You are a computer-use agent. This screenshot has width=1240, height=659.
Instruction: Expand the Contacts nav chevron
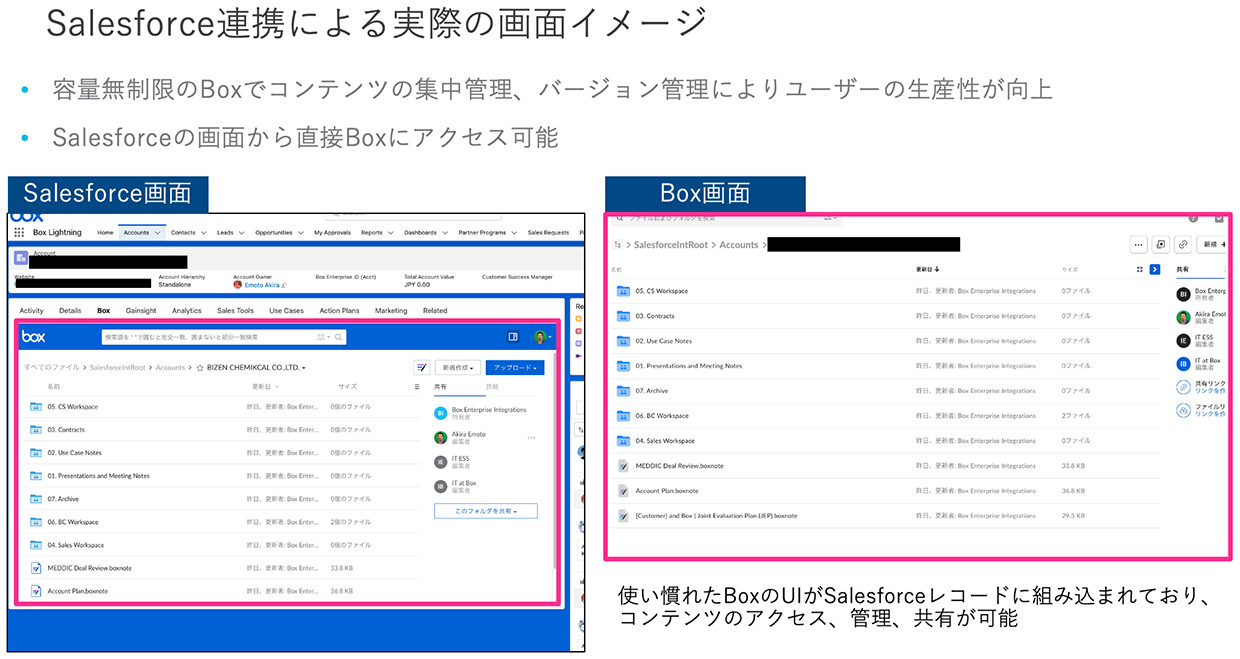204,233
